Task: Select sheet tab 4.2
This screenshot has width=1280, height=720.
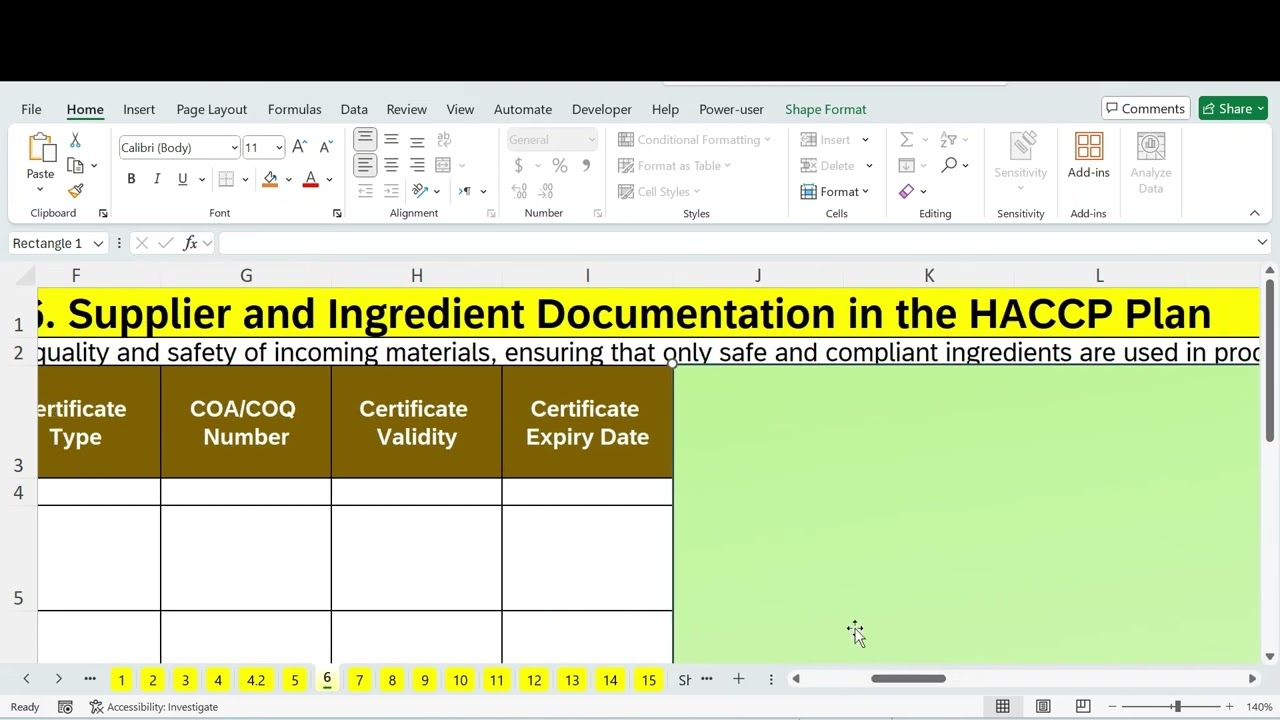Action: 256,680
